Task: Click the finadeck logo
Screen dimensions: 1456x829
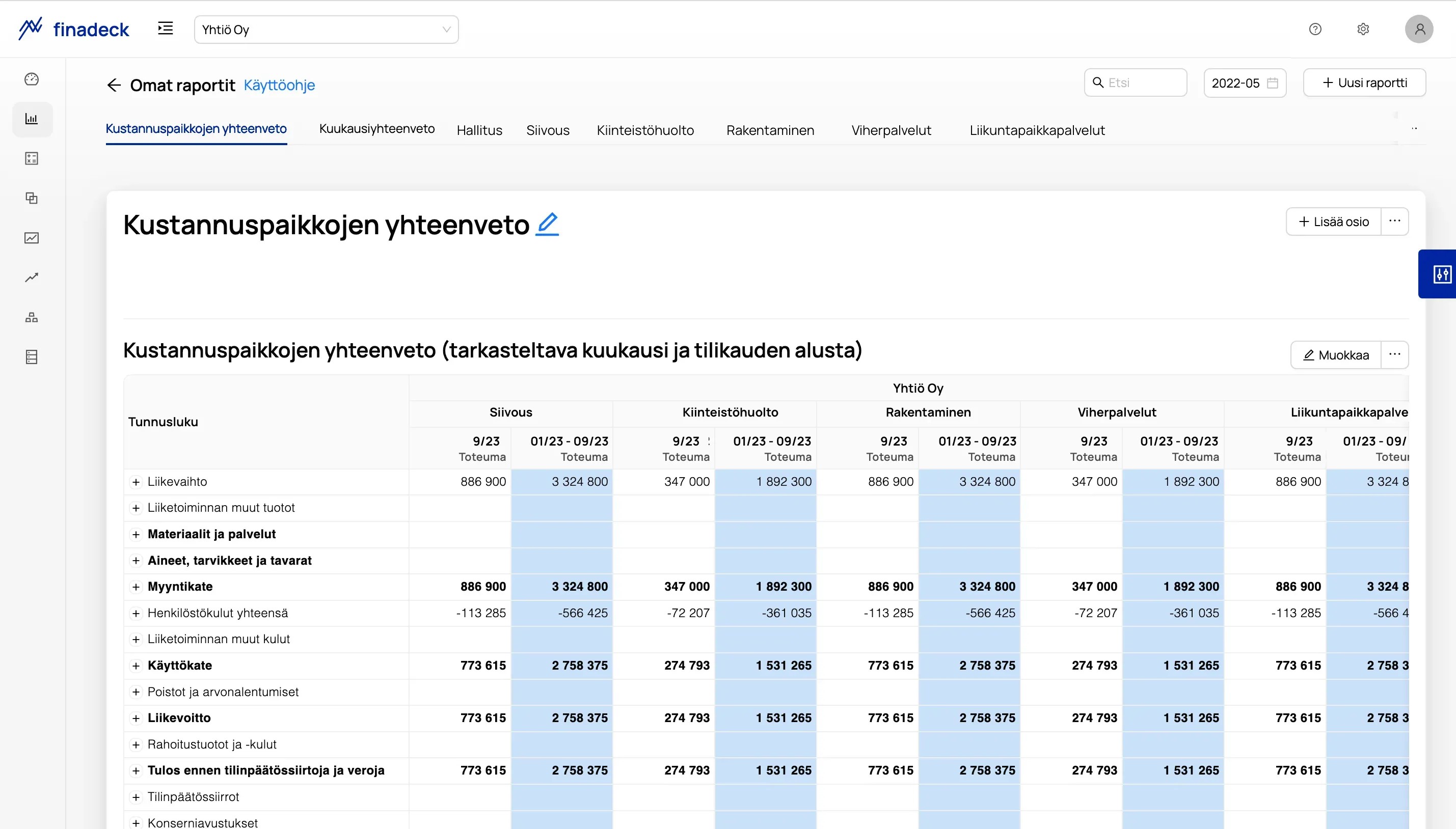Action: 73,29
